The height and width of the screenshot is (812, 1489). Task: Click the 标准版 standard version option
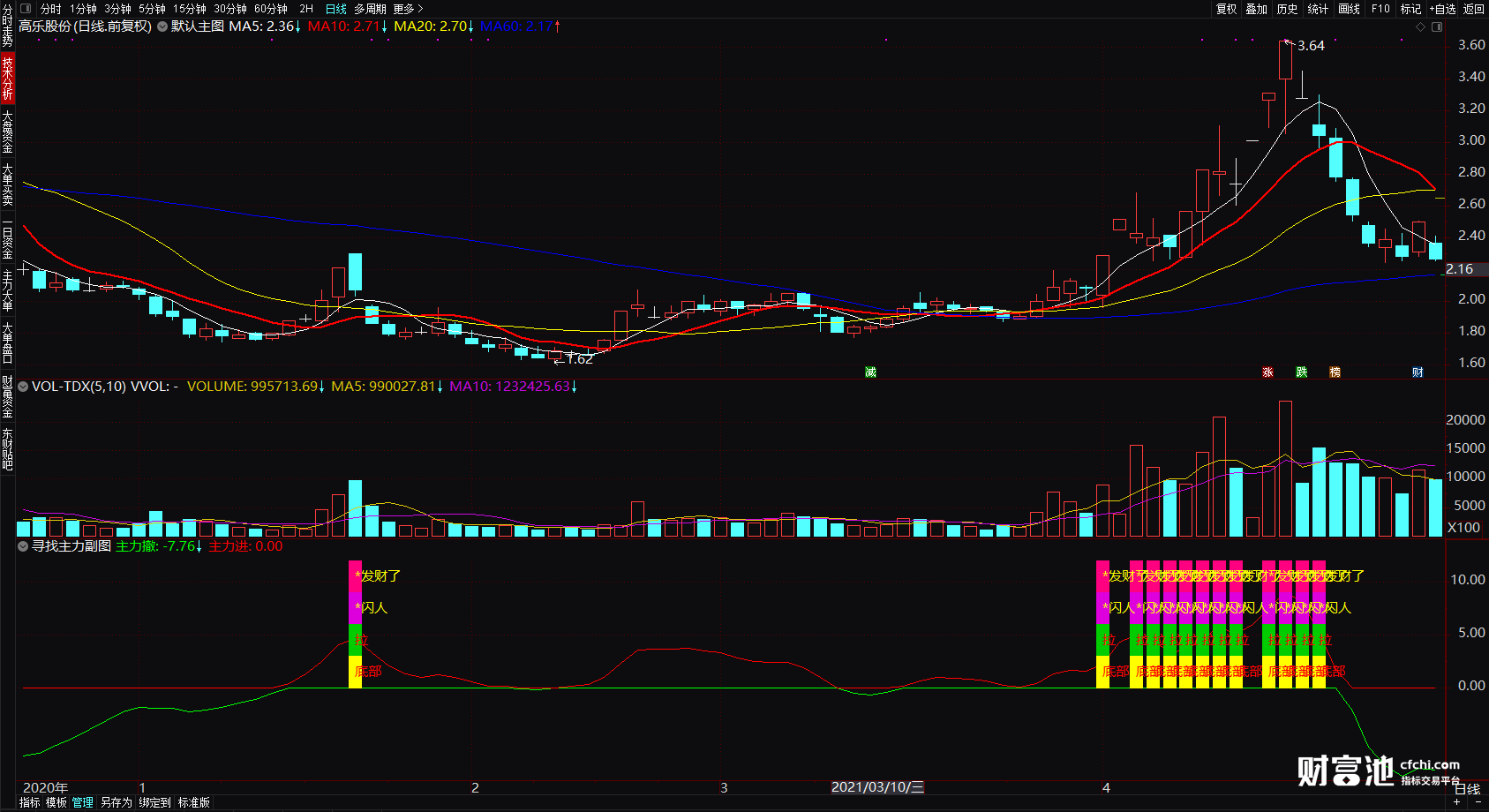pyautogui.click(x=193, y=802)
